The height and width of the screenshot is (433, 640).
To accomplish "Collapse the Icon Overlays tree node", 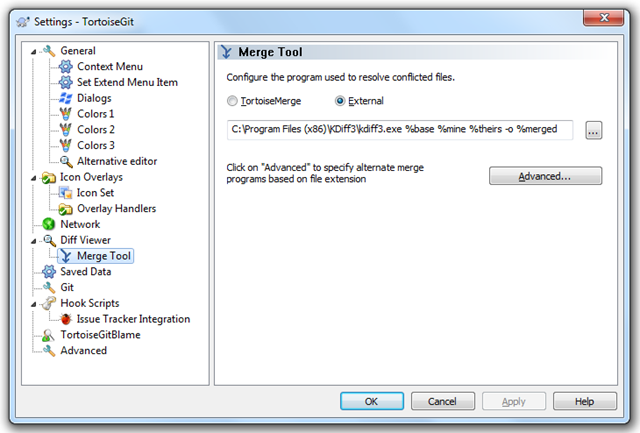I will (34, 178).
